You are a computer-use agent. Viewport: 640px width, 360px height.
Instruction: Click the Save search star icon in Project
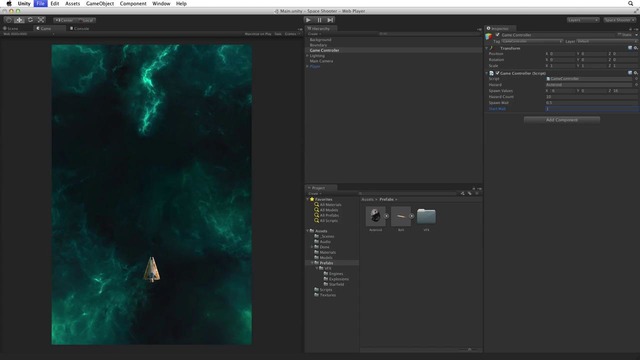click(x=477, y=193)
